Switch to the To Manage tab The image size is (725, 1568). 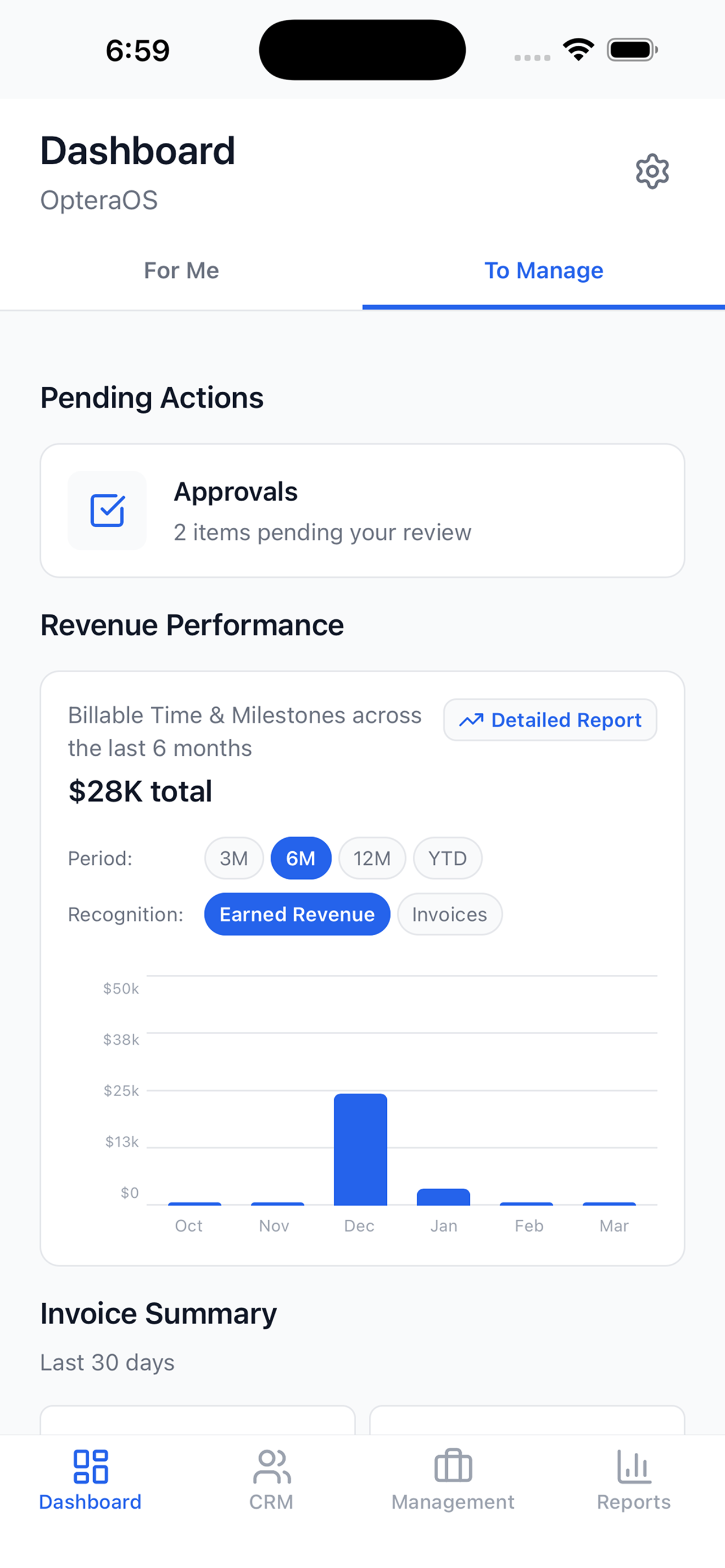[x=544, y=271]
